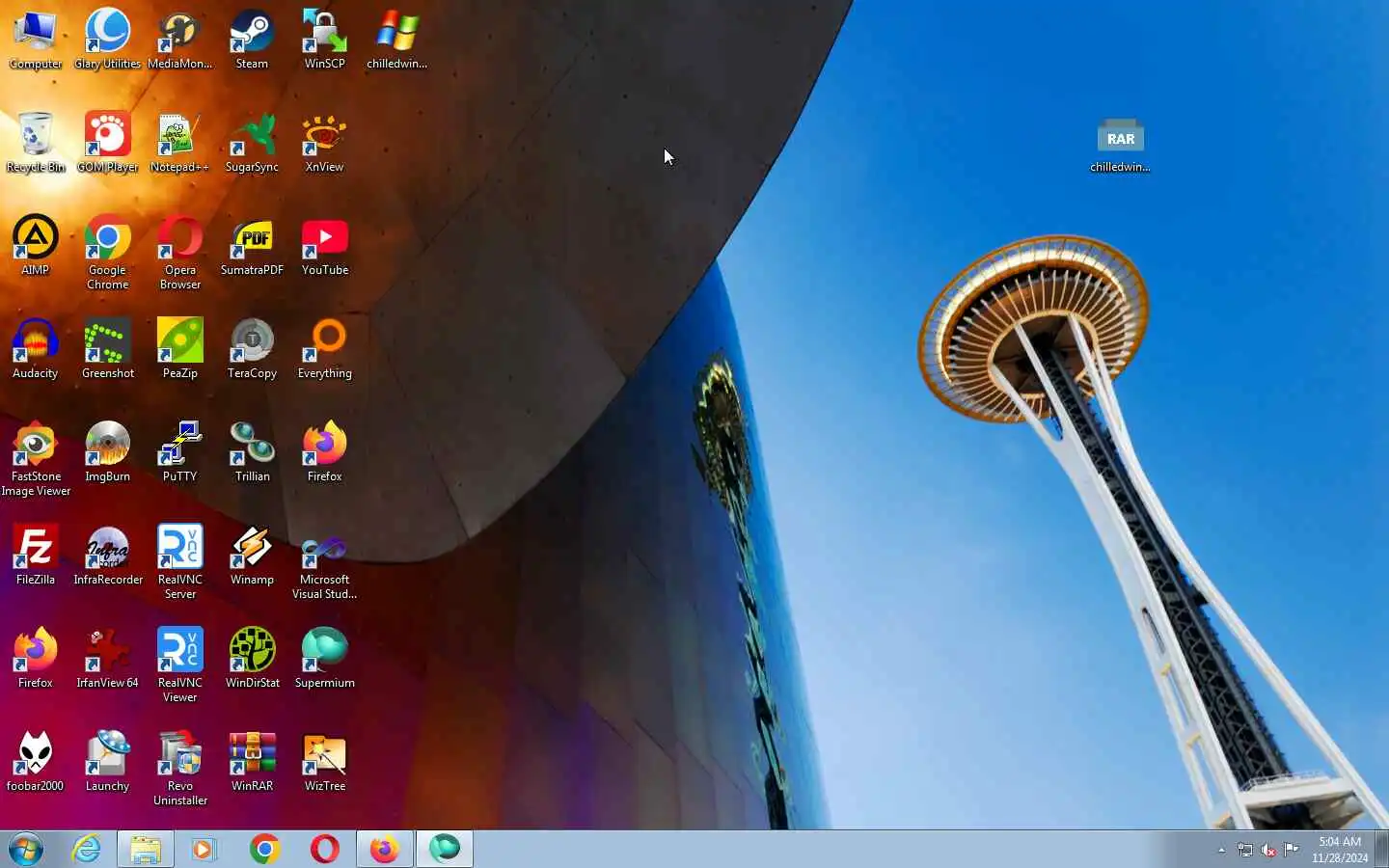The width and height of the screenshot is (1389, 868).
Task: Click the InfraRecorder shortcut
Action: [x=108, y=555]
